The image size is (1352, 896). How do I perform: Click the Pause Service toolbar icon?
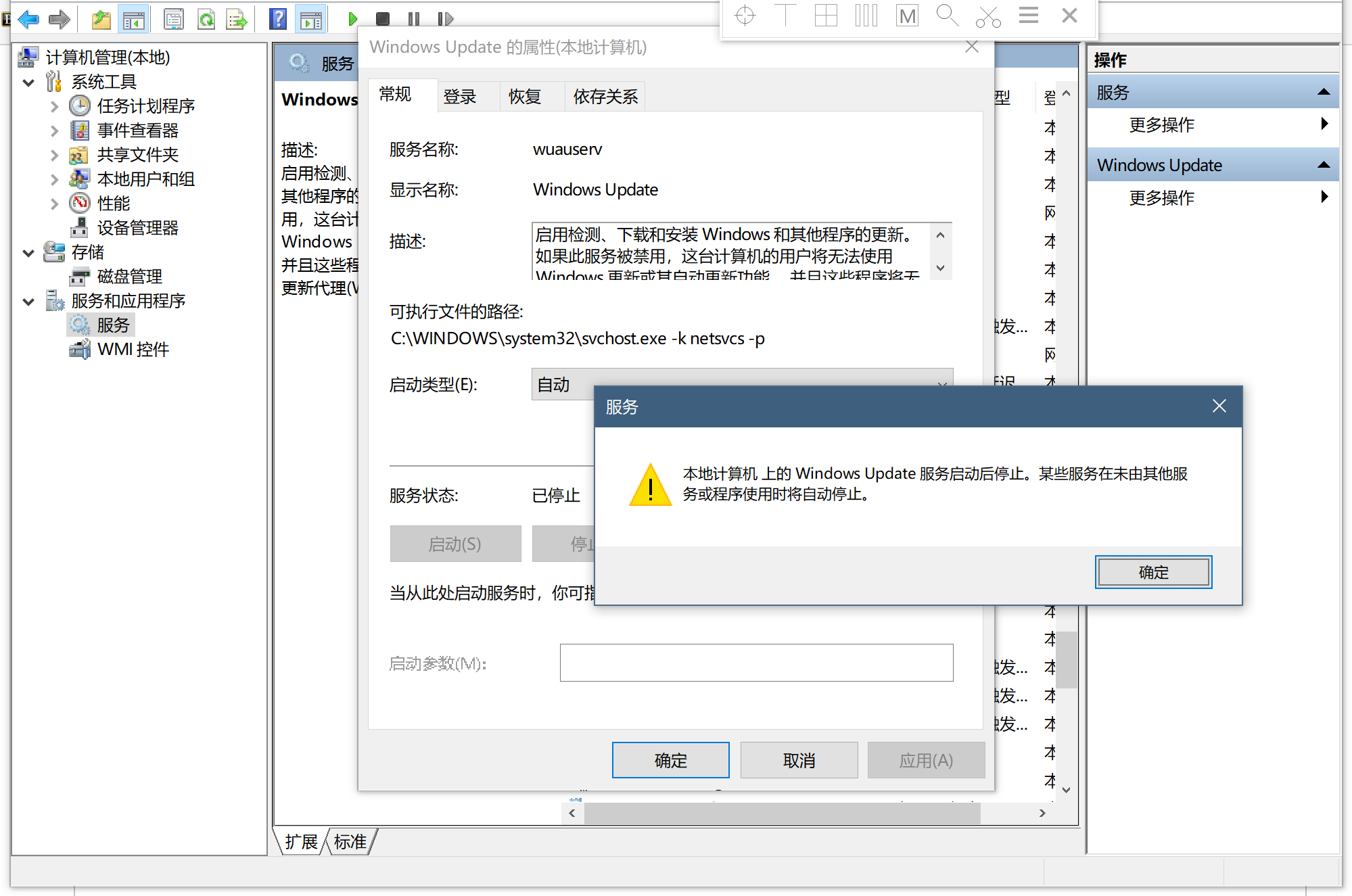(x=414, y=19)
